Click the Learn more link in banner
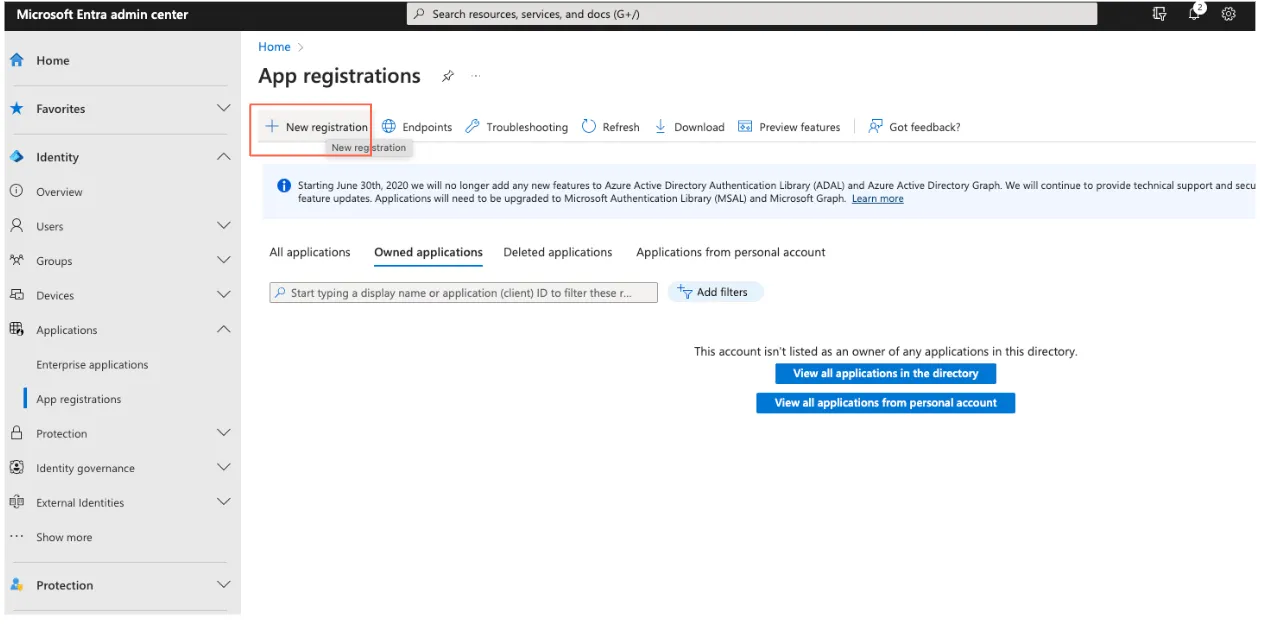 pos(877,199)
